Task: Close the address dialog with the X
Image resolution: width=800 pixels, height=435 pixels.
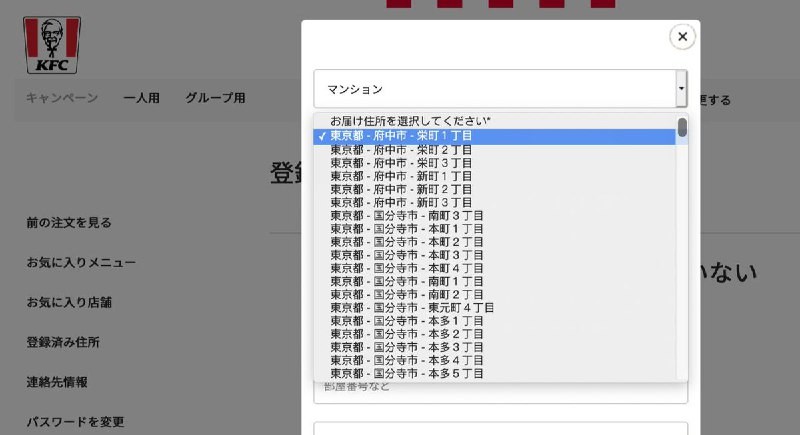Action: click(x=682, y=37)
